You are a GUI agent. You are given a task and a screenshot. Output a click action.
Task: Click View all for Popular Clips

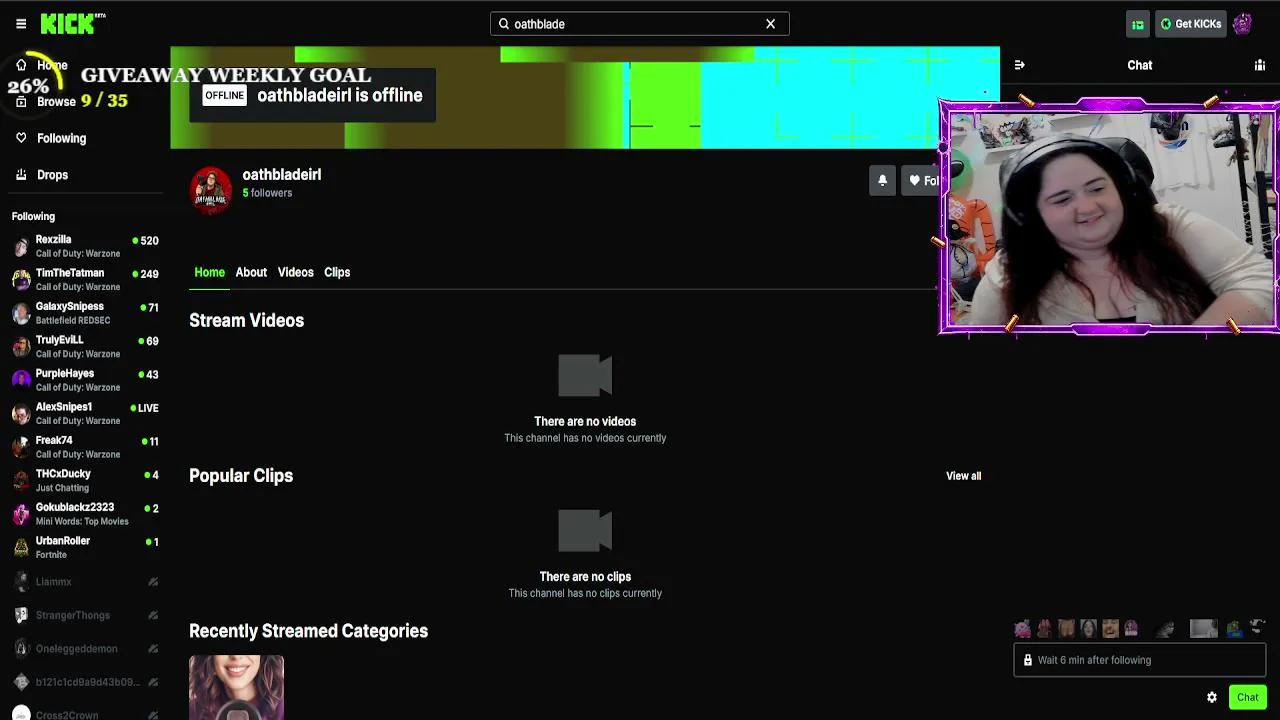tap(964, 476)
